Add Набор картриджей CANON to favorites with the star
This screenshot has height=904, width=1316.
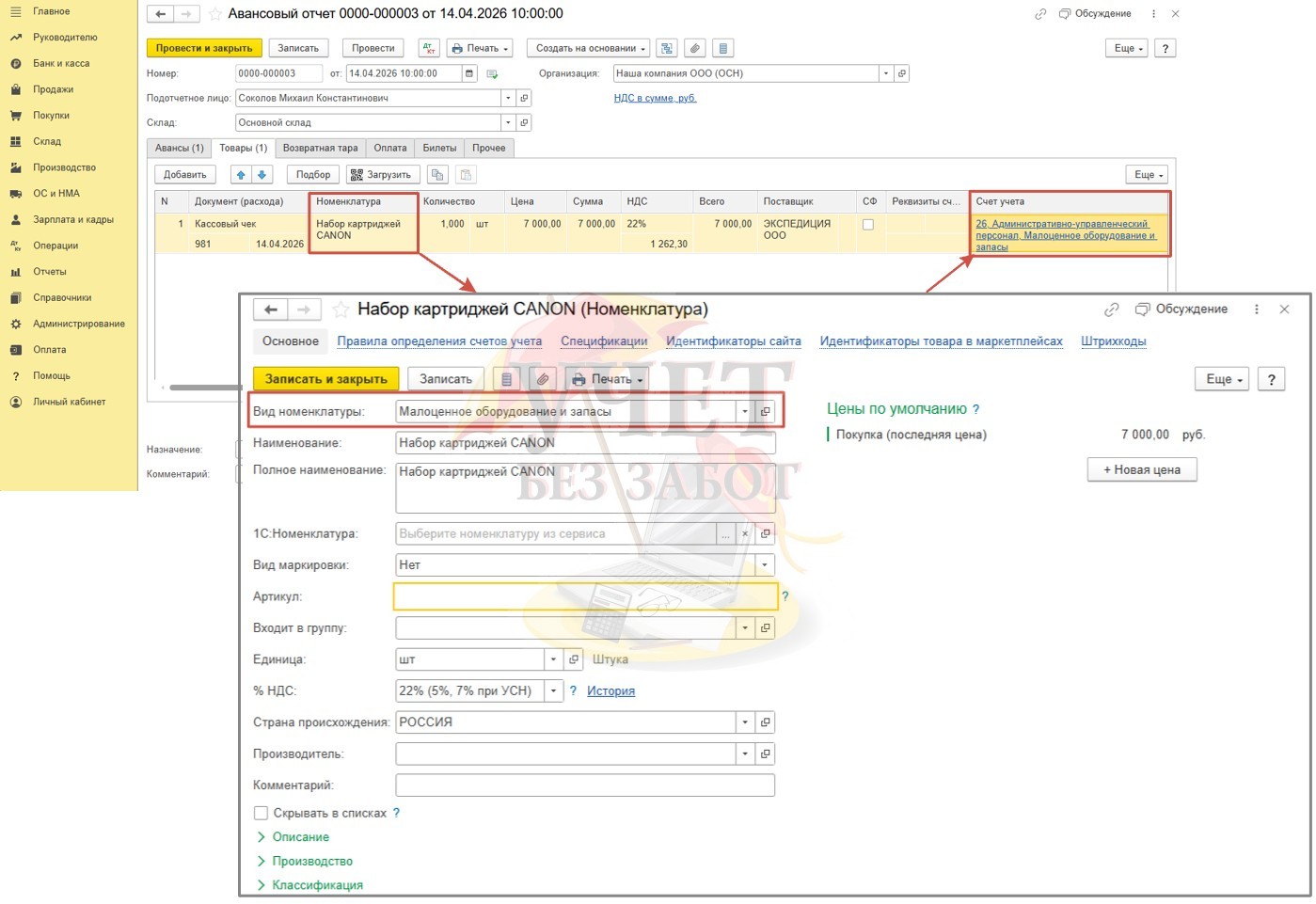coord(341,309)
